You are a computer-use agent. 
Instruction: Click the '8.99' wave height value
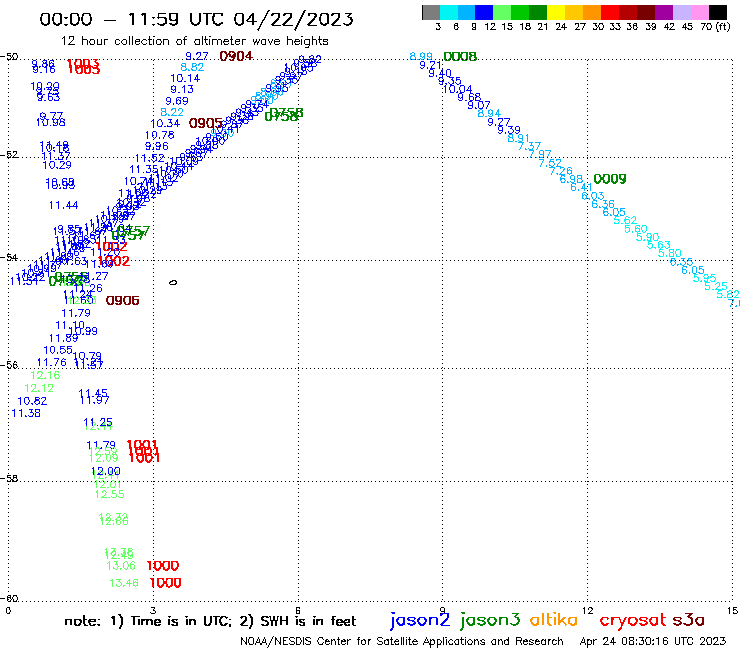point(421,56)
